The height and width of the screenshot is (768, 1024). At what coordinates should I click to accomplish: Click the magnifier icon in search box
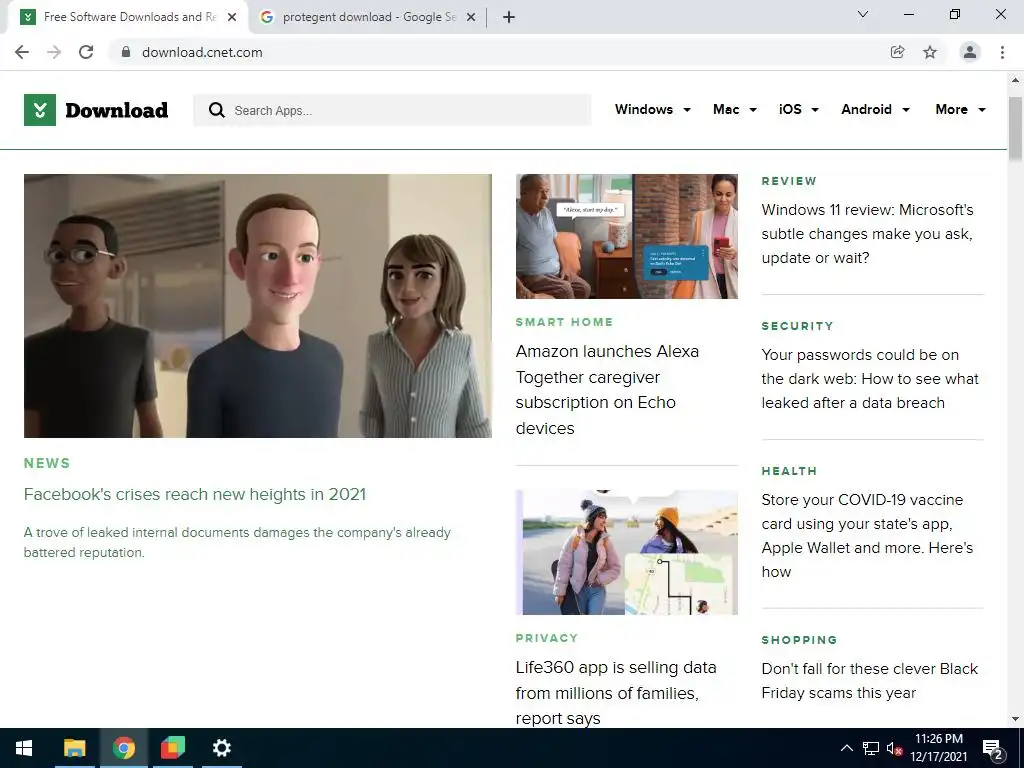pyautogui.click(x=217, y=110)
